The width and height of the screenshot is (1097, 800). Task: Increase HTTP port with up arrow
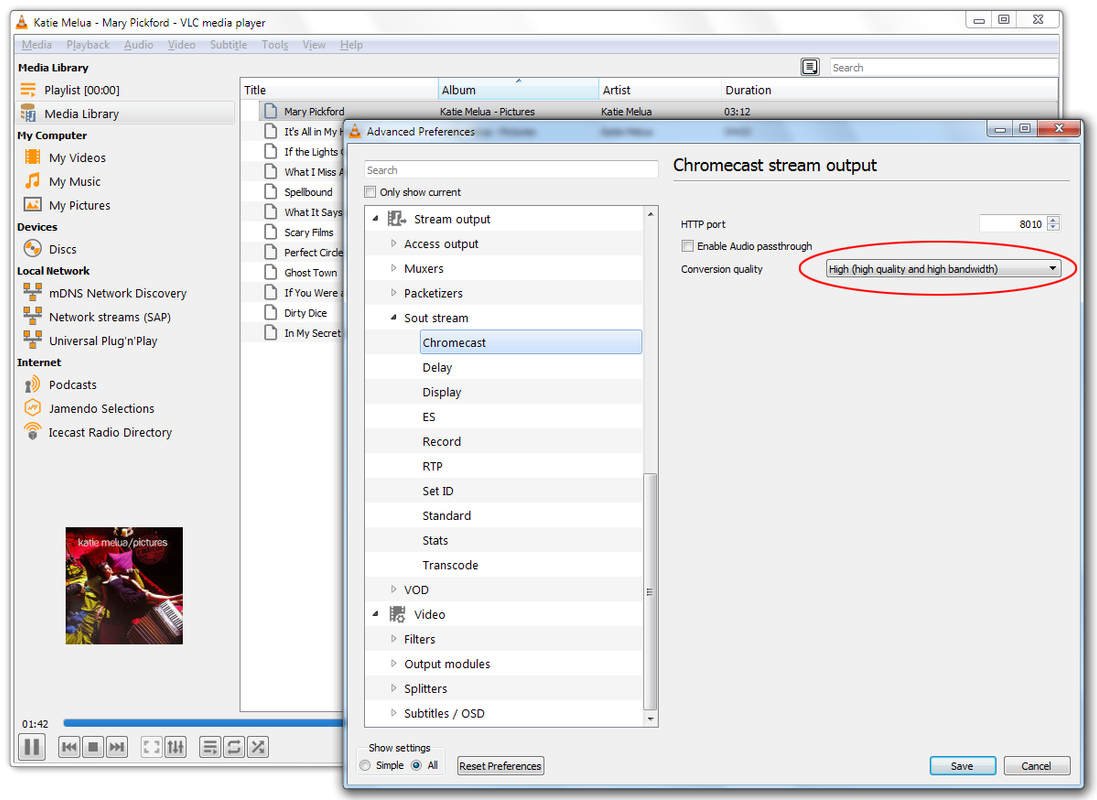click(1054, 219)
